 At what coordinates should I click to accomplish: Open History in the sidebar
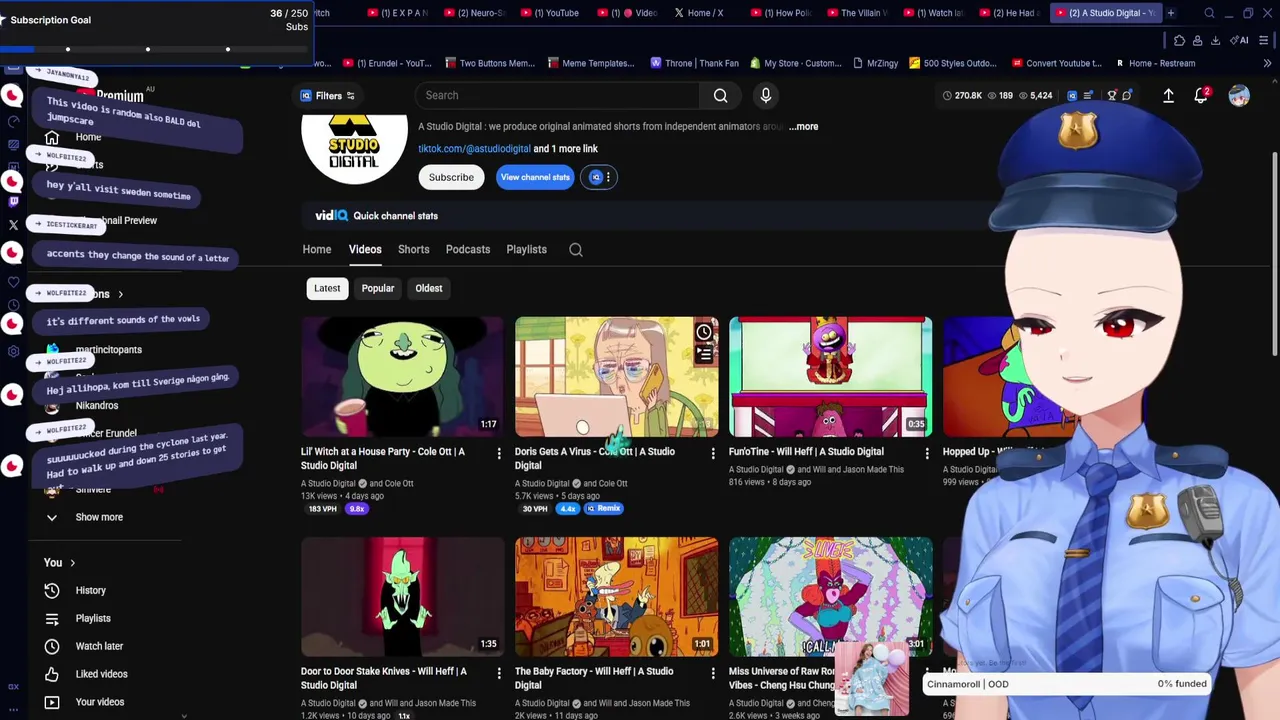pyautogui.click(x=90, y=591)
